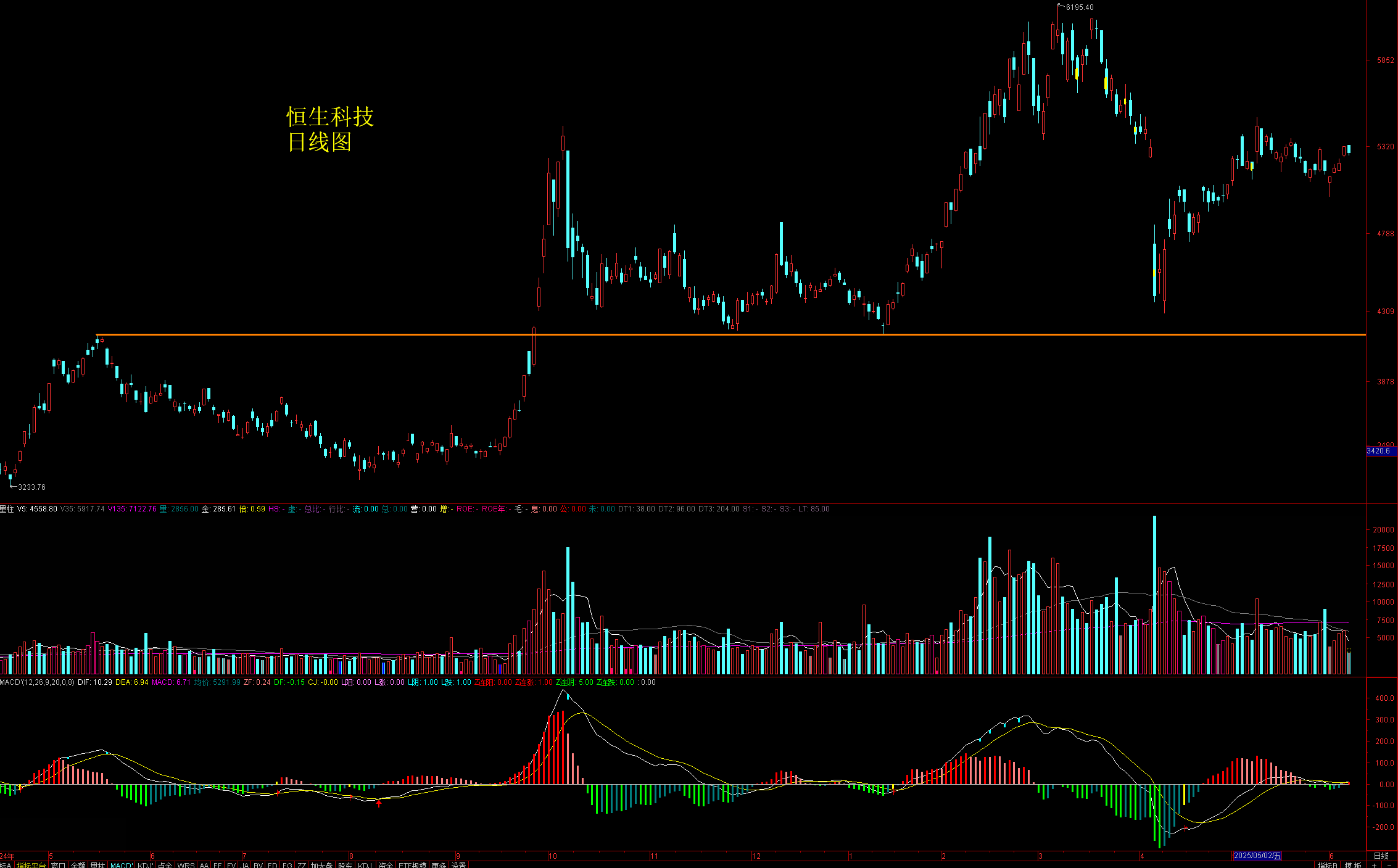Click the 日线 period selector
The width and height of the screenshot is (1398, 868).
pyautogui.click(x=1381, y=856)
